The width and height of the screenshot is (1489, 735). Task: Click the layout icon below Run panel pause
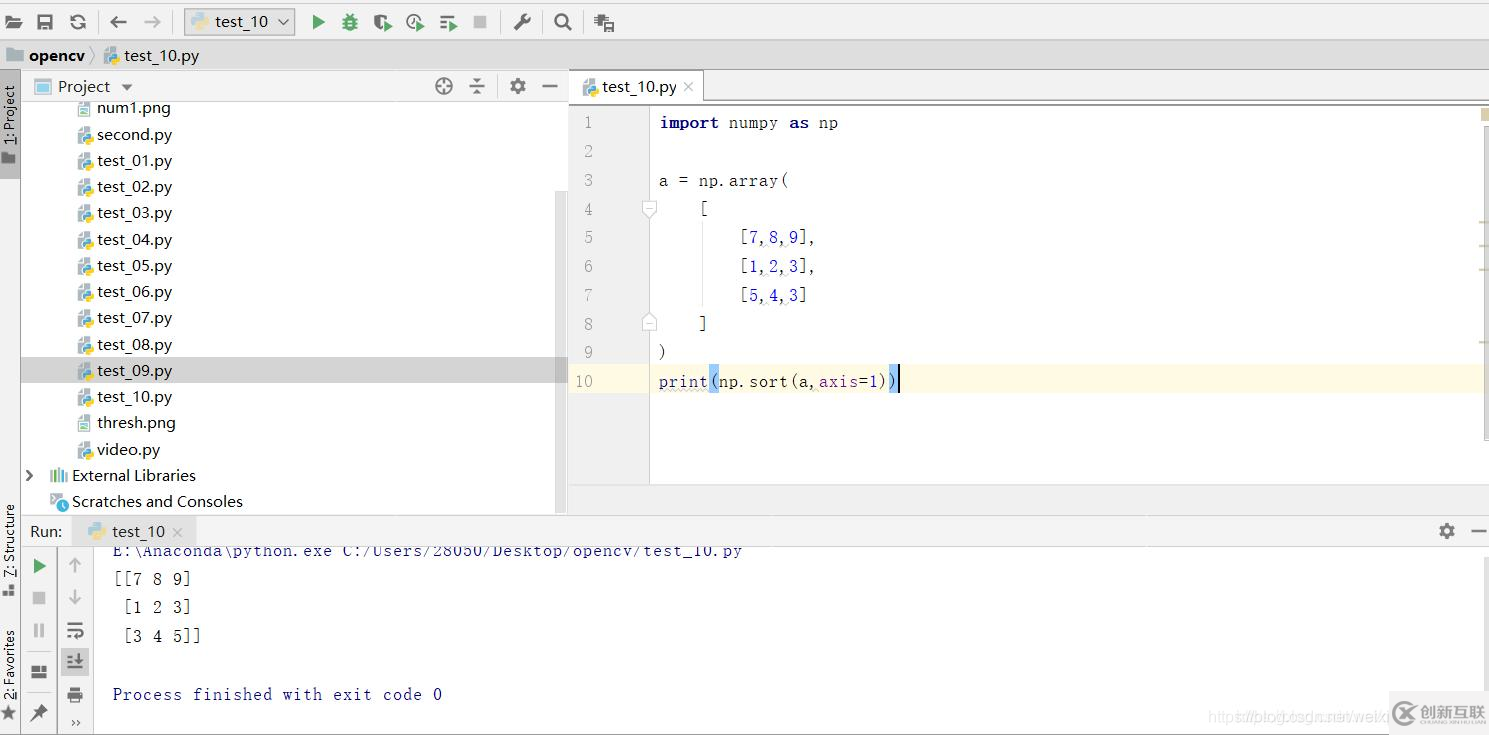click(x=39, y=672)
